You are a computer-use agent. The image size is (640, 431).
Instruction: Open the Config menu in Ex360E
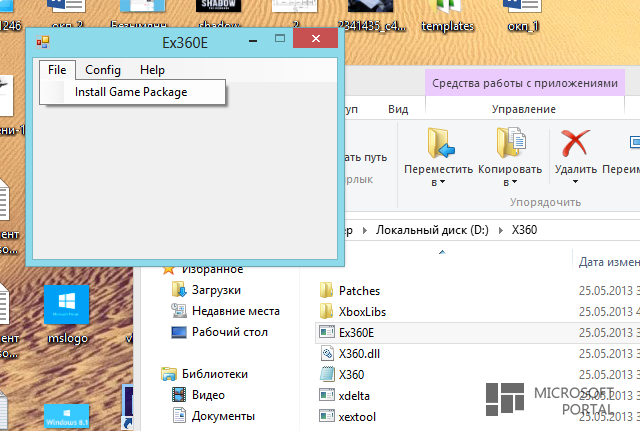click(x=103, y=70)
